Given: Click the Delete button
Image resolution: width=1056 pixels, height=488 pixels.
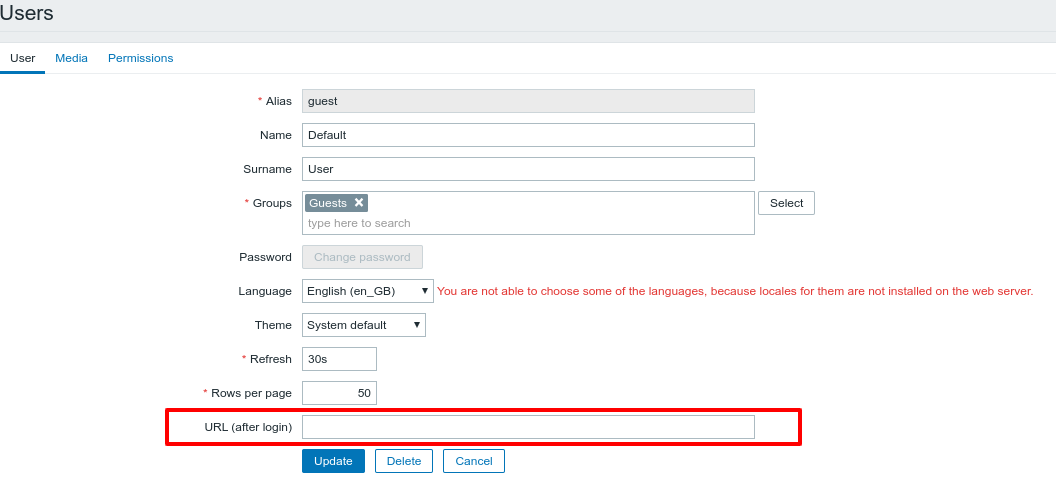Looking at the screenshot, I should (x=403, y=461).
